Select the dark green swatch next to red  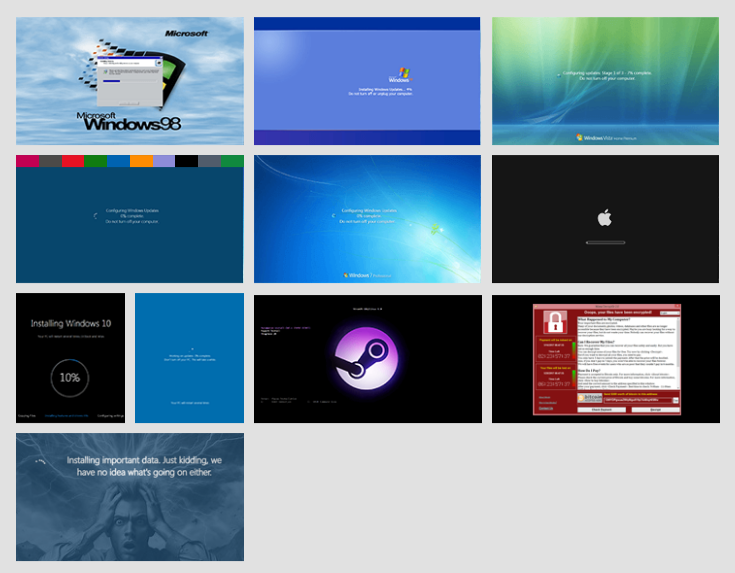(96, 161)
